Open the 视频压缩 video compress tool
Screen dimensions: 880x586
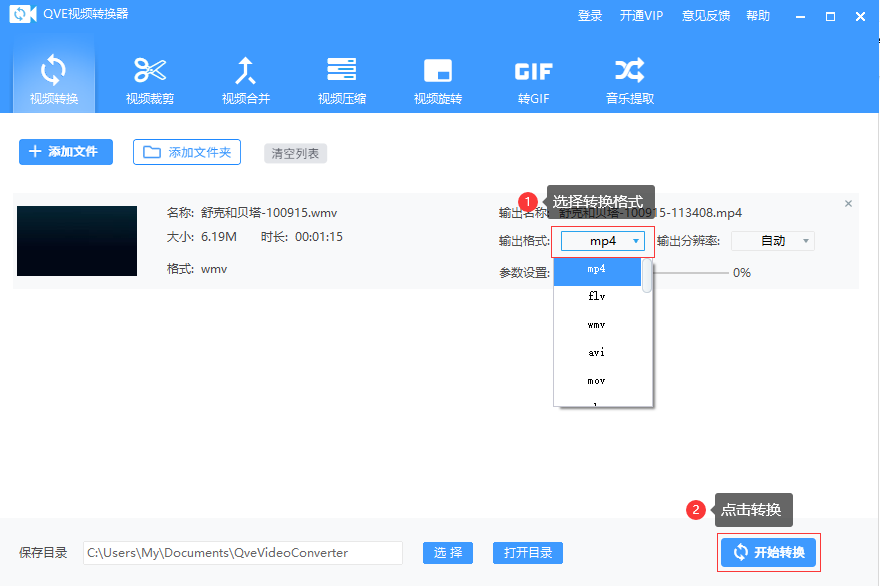[342, 79]
